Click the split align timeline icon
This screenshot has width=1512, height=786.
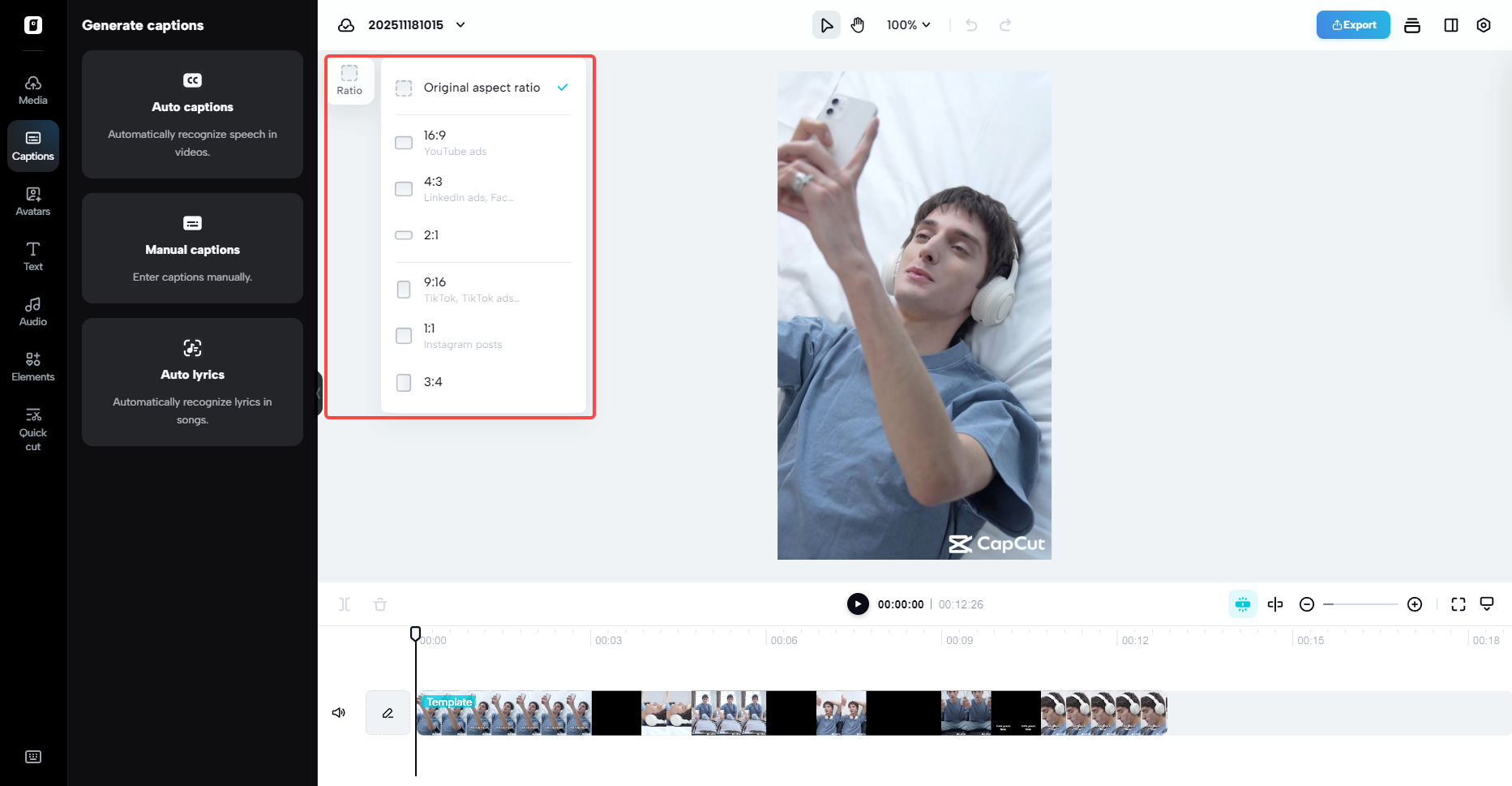click(1275, 604)
